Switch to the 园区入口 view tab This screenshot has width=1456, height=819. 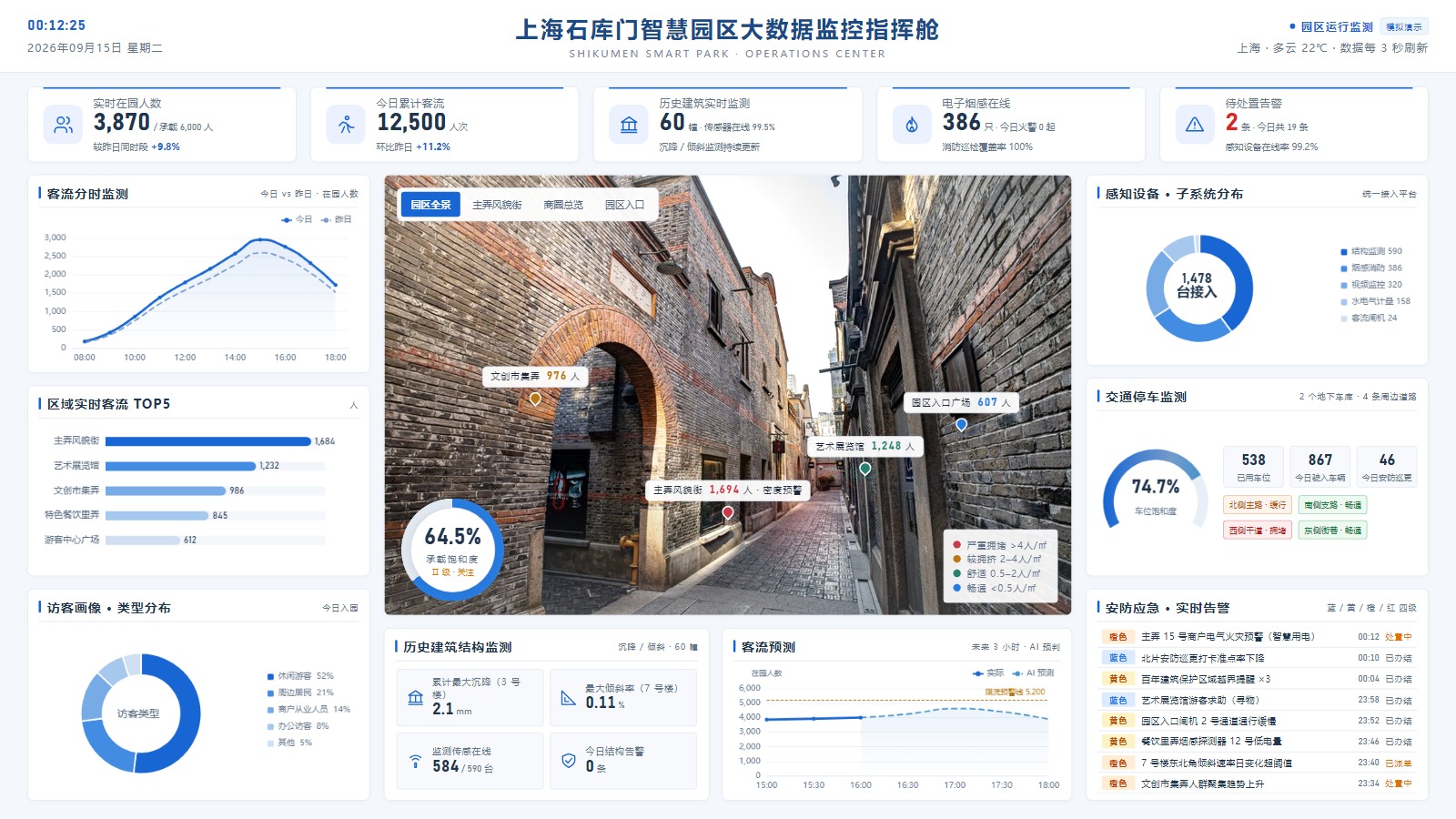point(624,205)
